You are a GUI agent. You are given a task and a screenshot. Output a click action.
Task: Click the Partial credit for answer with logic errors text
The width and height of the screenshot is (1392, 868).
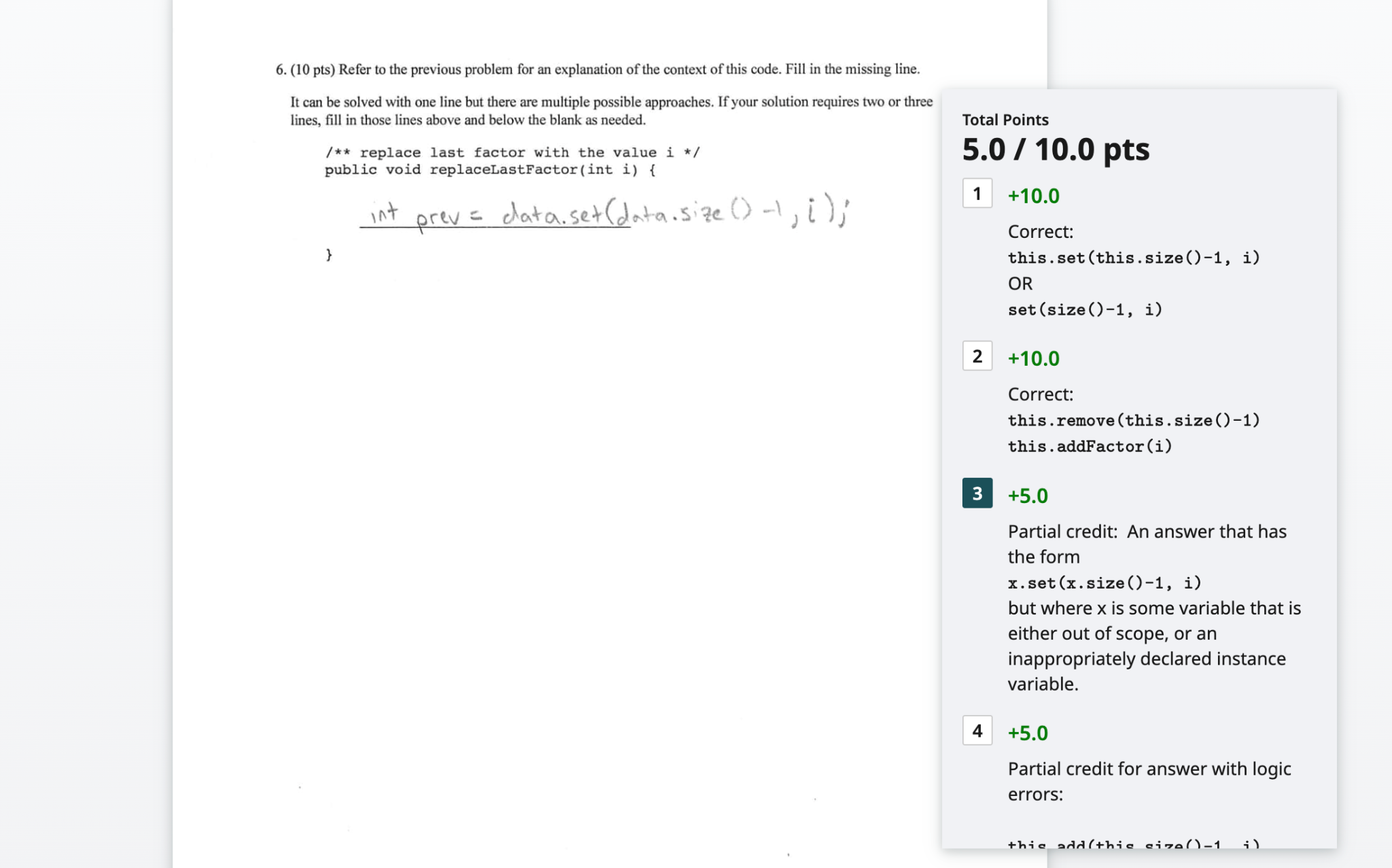(1149, 781)
